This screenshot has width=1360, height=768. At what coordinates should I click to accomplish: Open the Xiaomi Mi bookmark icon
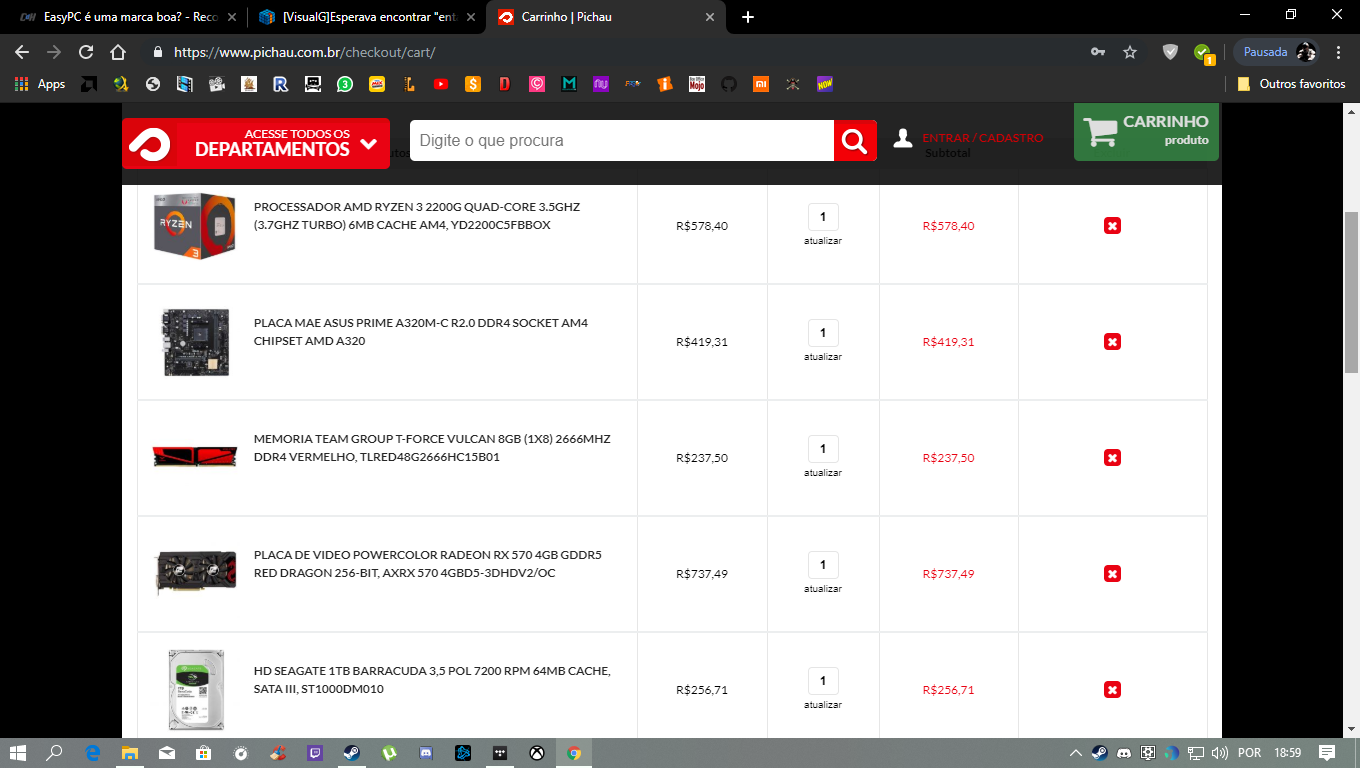click(x=761, y=84)
